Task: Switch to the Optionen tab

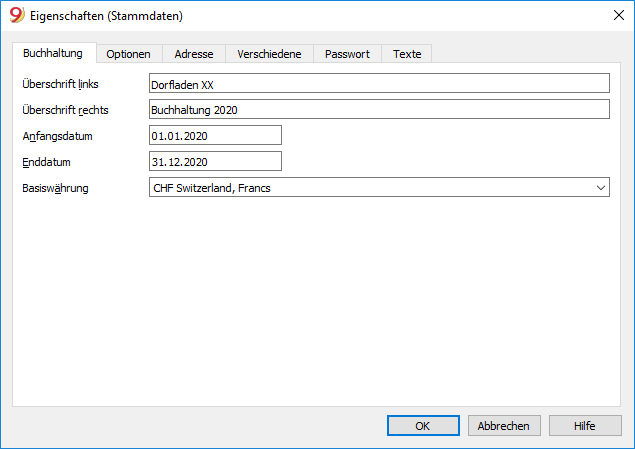Action: (129, 54)
